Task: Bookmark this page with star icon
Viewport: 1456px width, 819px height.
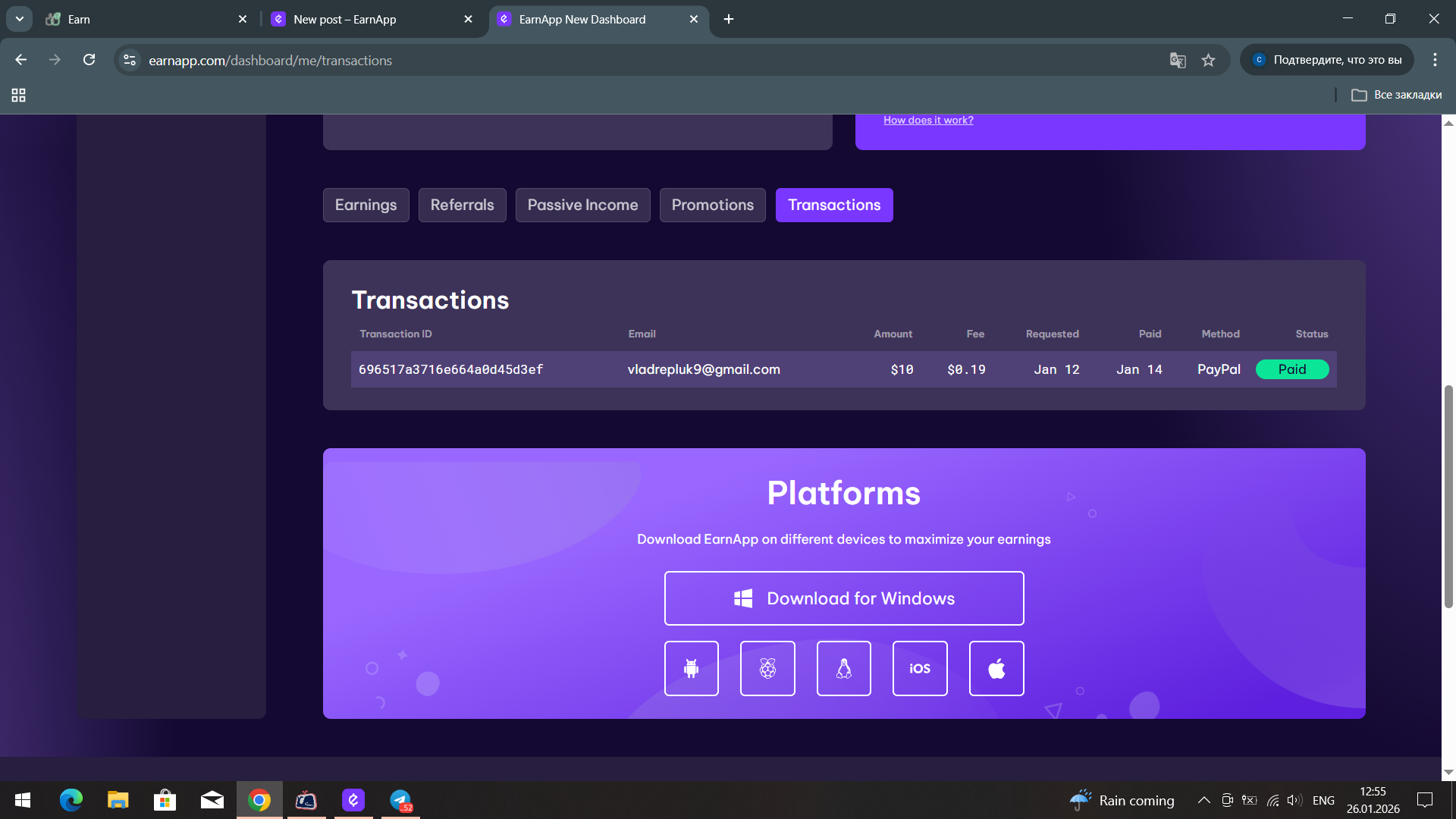Action: pyautogui.click(x=1208, y=60)
